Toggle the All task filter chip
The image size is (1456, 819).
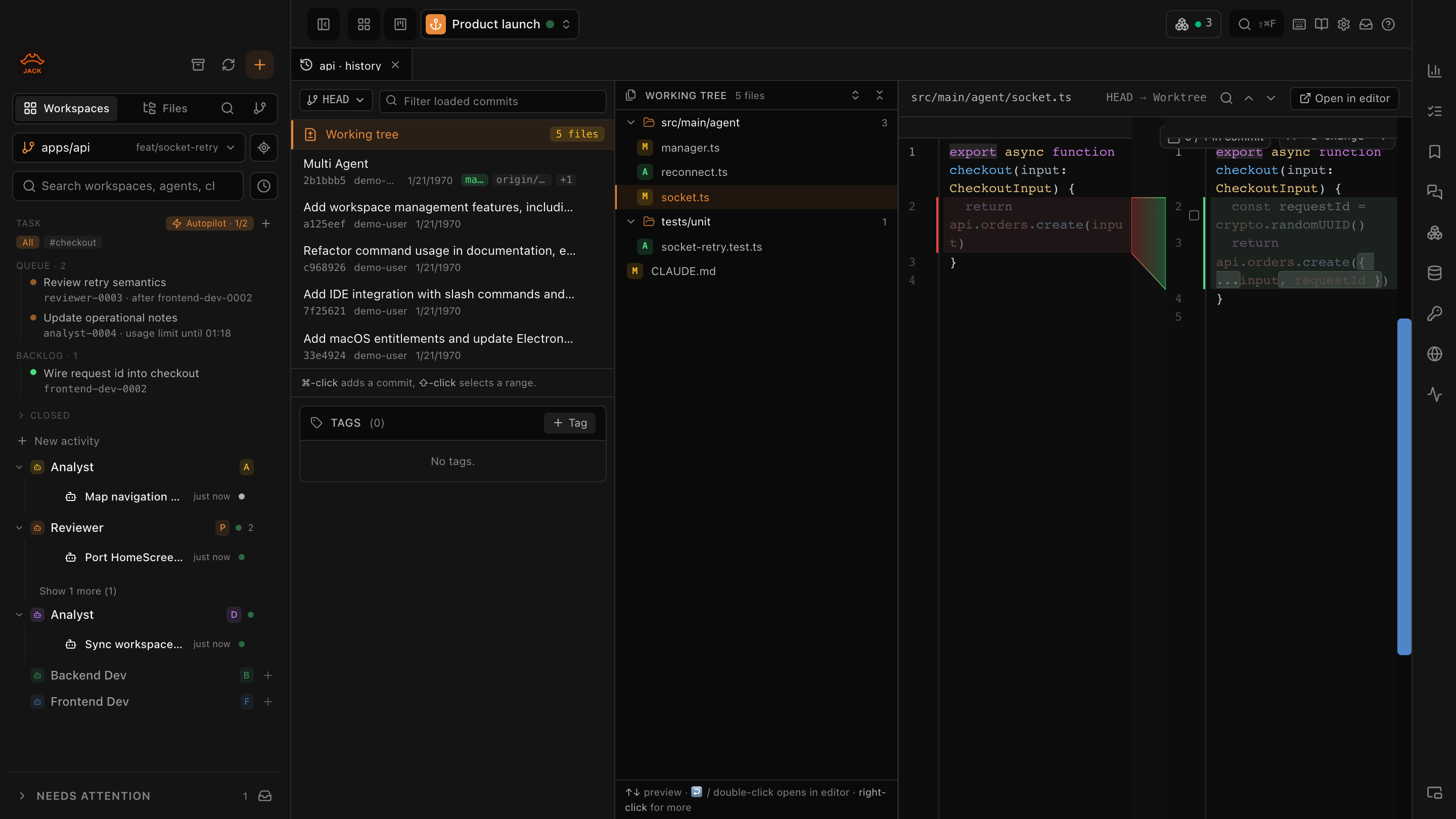[28, 243]
